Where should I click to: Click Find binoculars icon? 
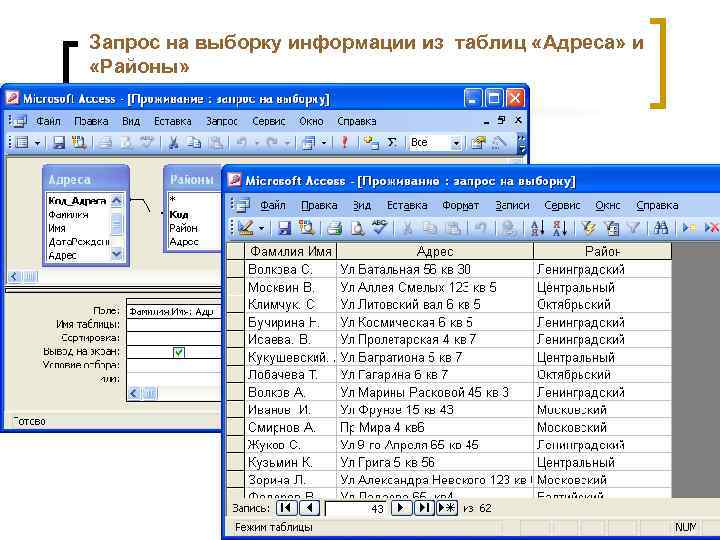661,227
